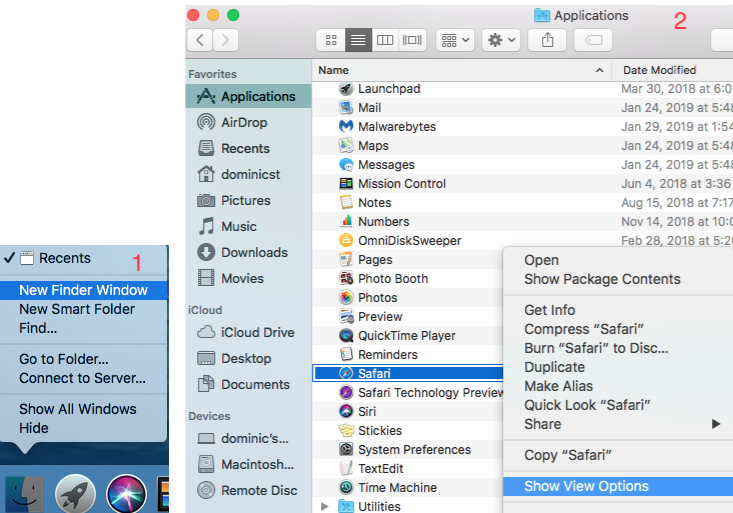Open Desktop in the sidebar
The height and width of the screenshot is (513, 733).
[x=248, y=359]
